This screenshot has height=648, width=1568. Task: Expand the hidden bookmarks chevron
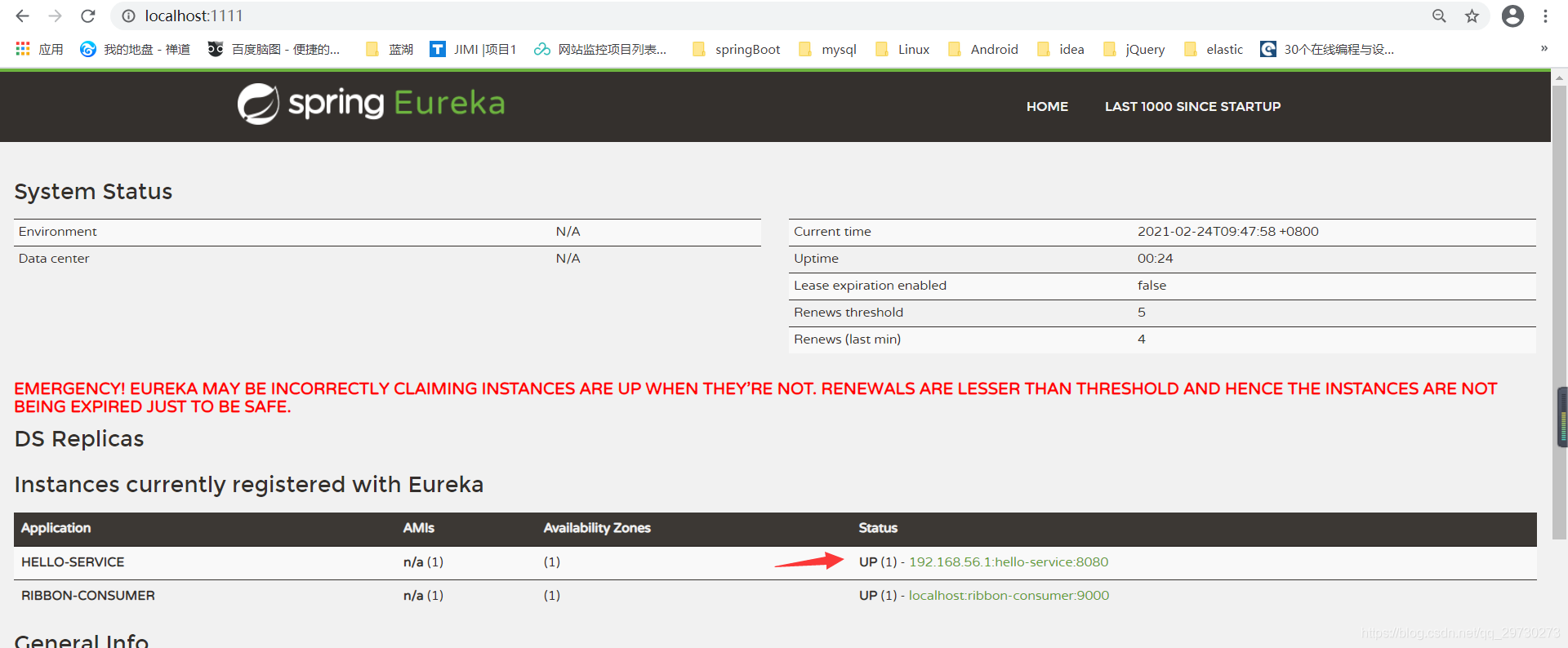(1544, 49)
